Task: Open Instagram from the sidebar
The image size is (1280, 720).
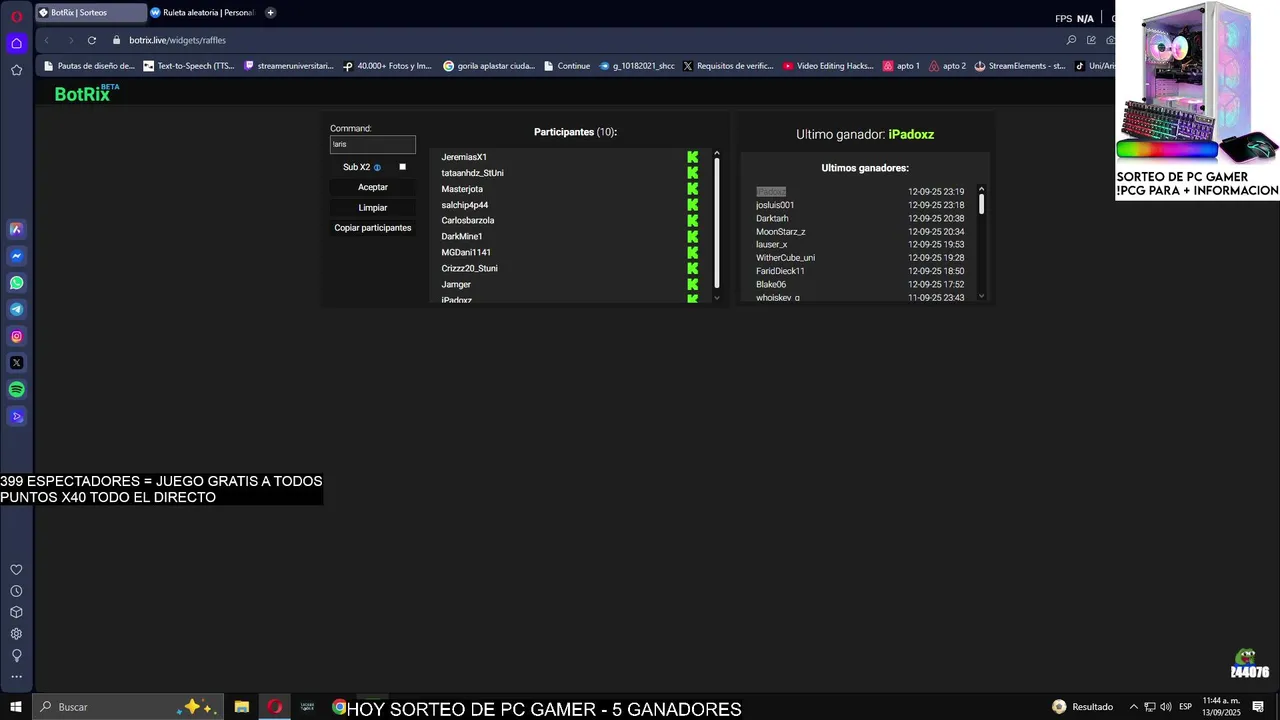Action: coord(16,337)
